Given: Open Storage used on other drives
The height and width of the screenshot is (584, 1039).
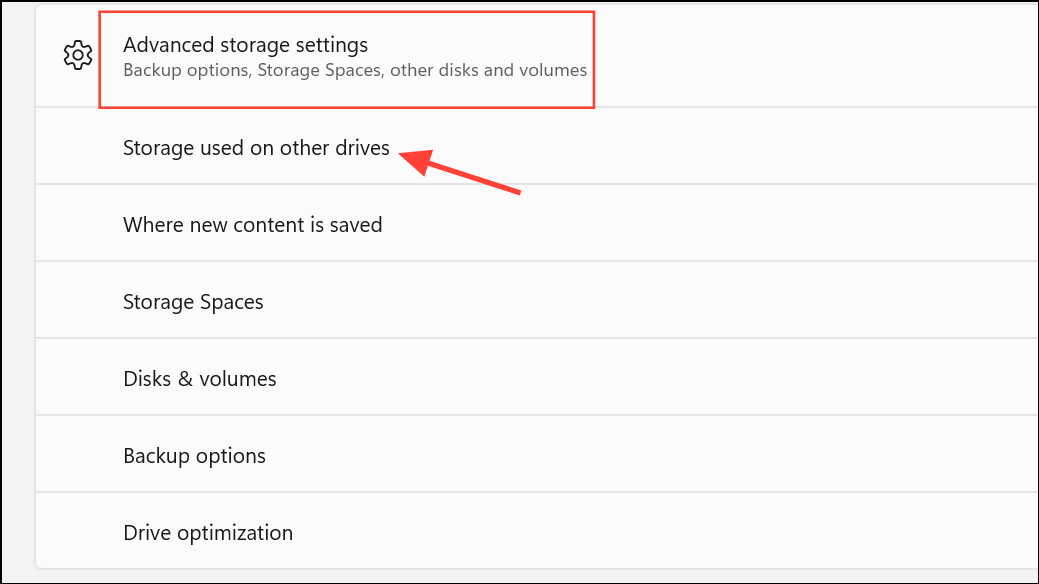Looking at the screenshot, I should [256, 148].
